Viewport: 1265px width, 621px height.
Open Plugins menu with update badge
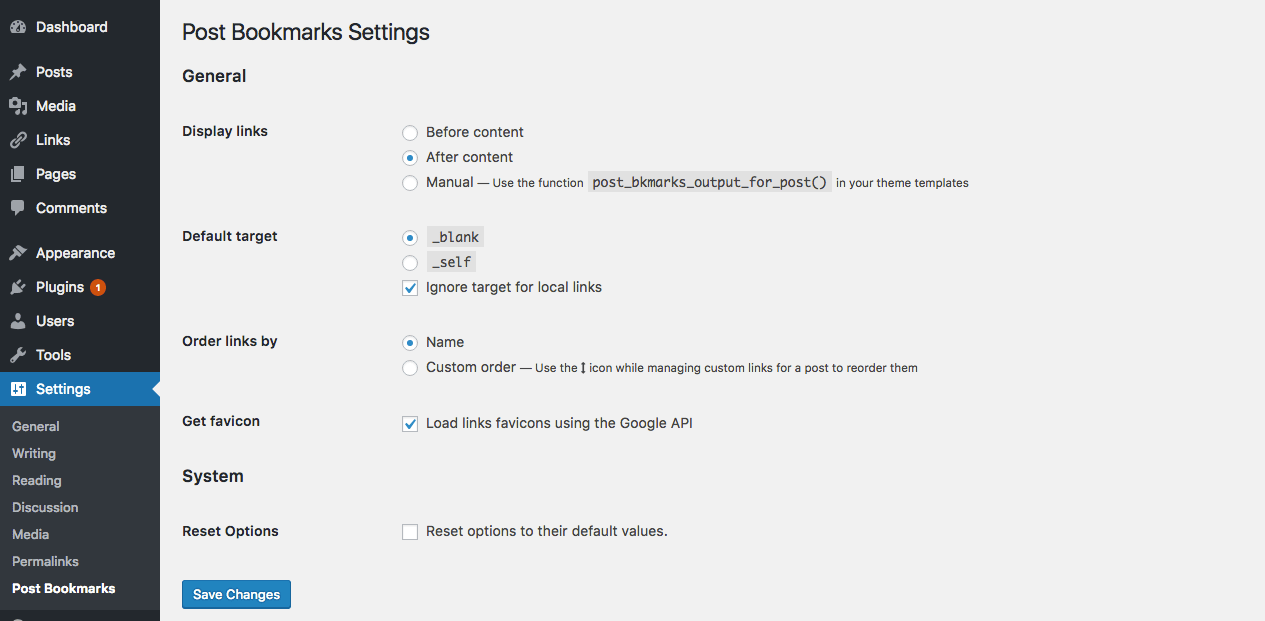60,287
